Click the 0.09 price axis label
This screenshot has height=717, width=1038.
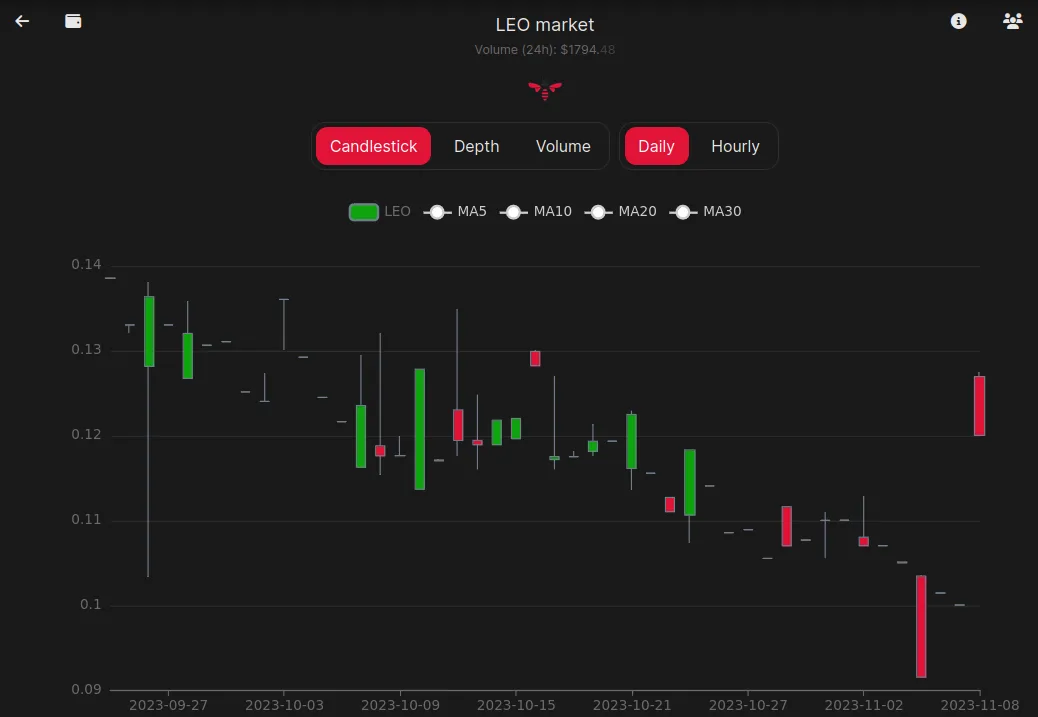tap(86, 689)
